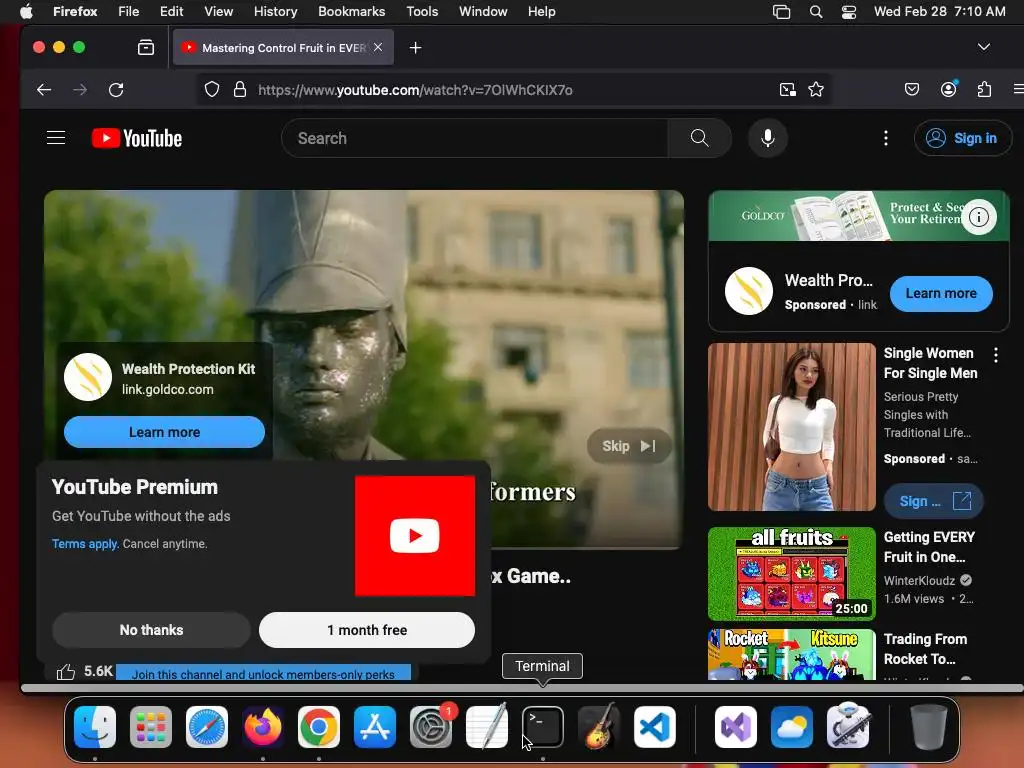The image size is (1024, 768).
Task: Like the video with thumbs up
Action: click(x=66, y=671)
